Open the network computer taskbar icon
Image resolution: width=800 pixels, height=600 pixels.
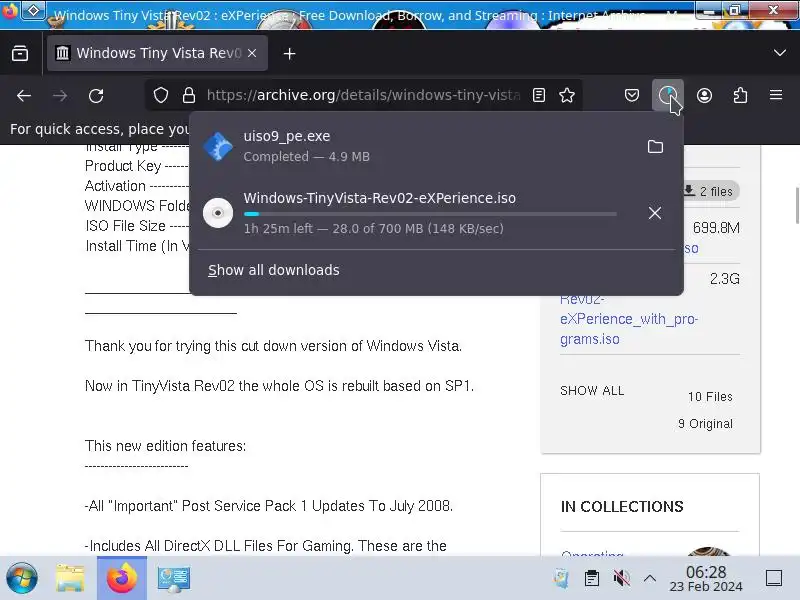(x=174, y=579)
